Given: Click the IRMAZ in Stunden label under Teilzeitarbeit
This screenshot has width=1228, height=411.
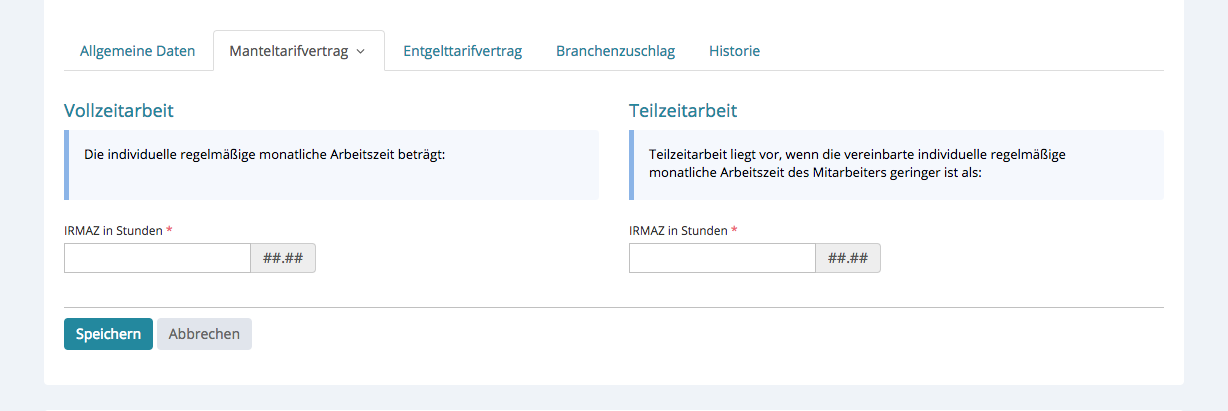Looking at the screenshot, I should click(678, 230).
